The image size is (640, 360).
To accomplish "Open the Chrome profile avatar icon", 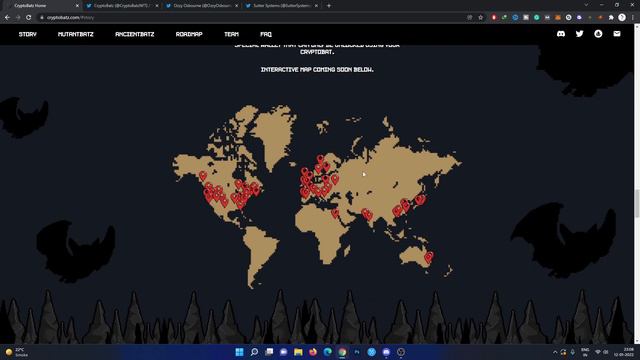I will [622, 18].
